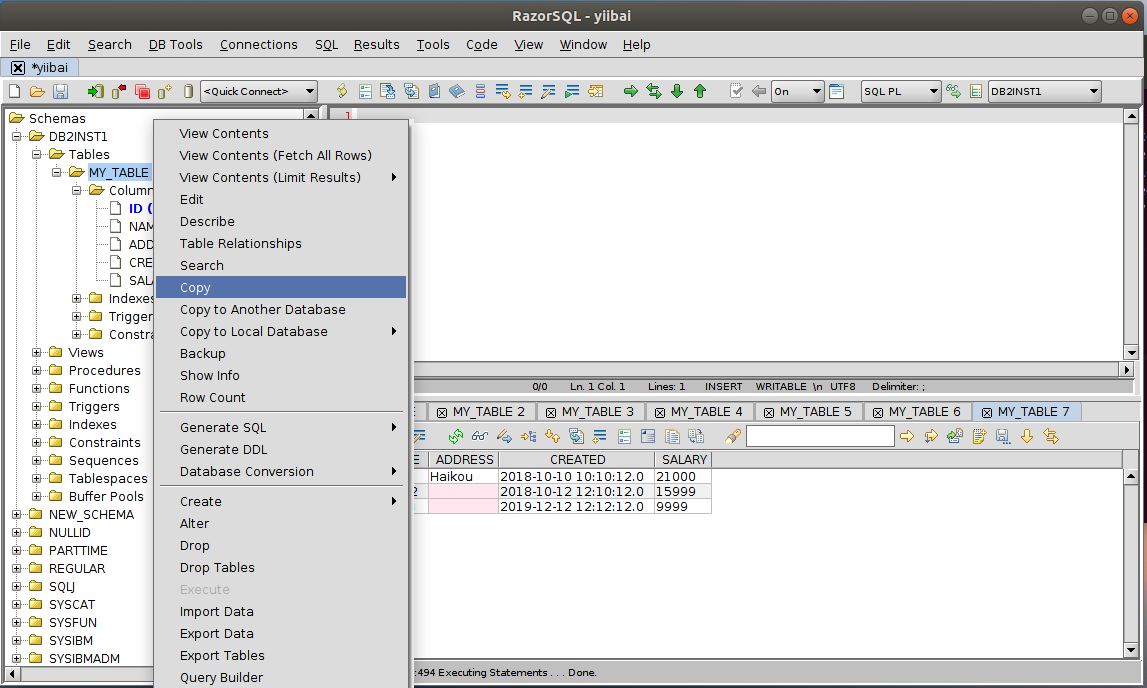Click the Open File folder icon
The image size is (1147, 688).
point(37,91)
